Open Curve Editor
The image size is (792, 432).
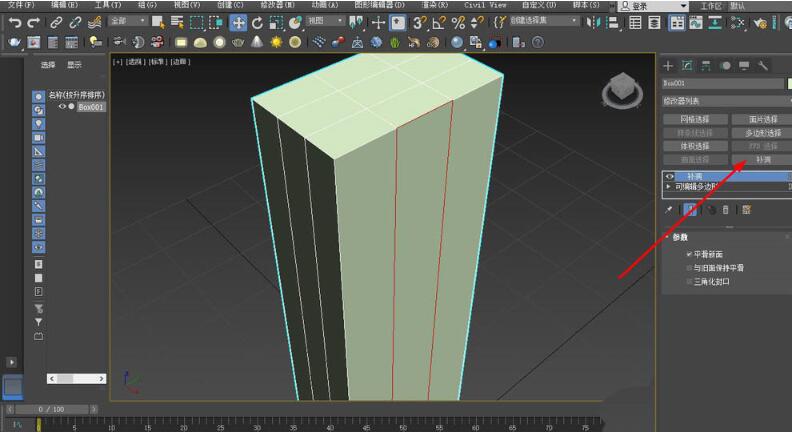(x=696, y=23)
